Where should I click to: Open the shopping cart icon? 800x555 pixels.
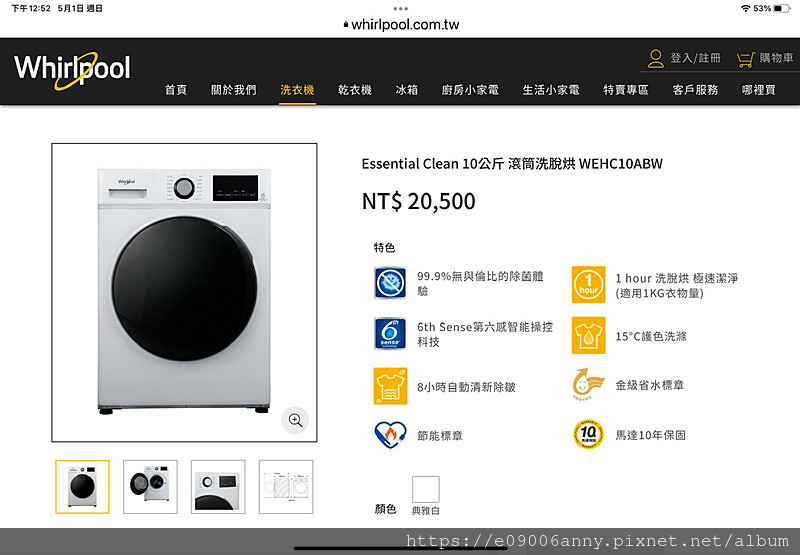point(745,59)
